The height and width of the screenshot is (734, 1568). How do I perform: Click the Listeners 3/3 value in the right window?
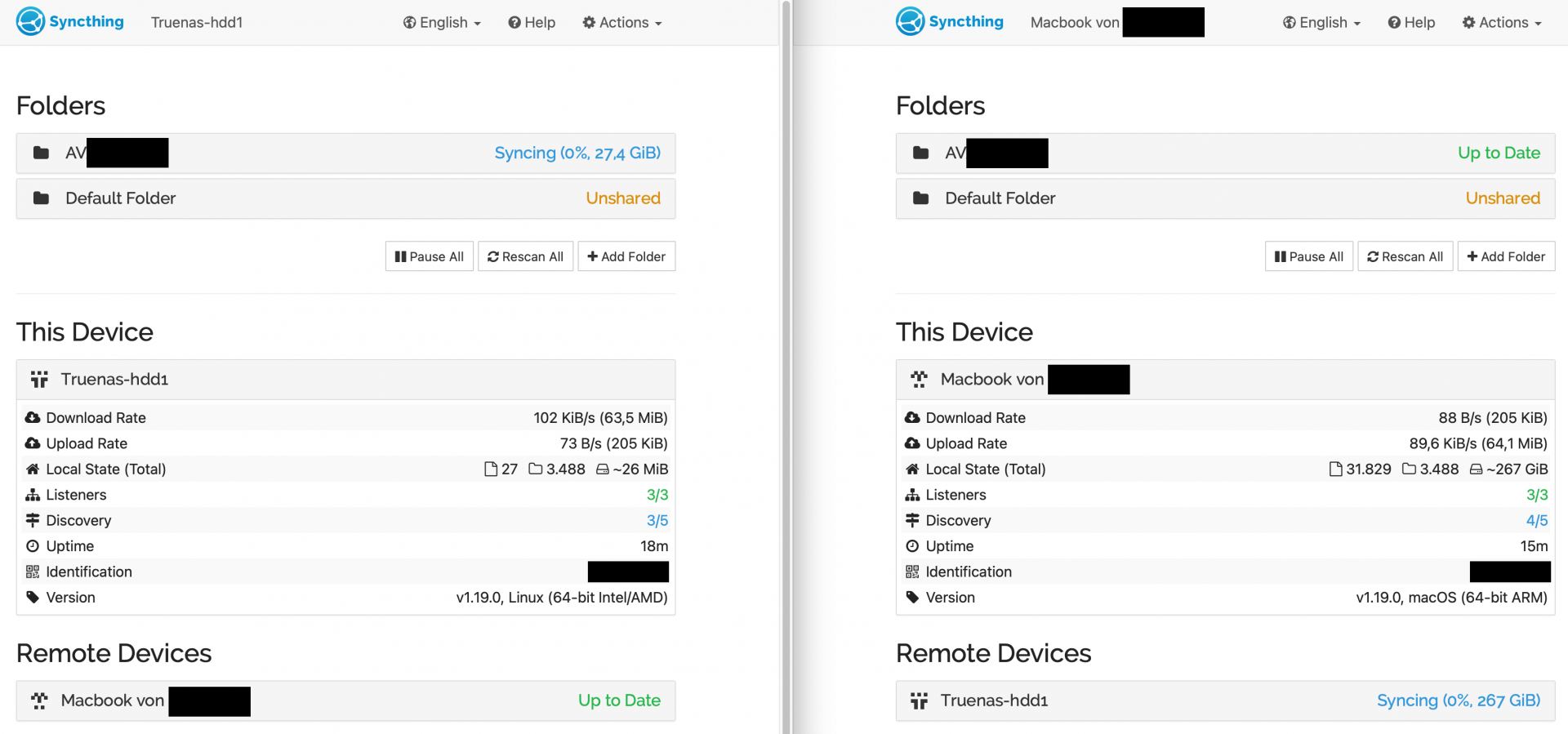1537,495
